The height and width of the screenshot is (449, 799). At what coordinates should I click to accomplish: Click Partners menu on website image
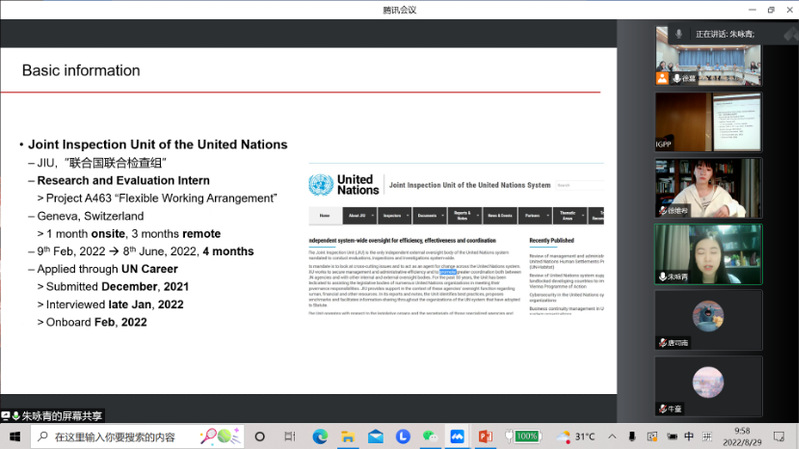point(535,216)
